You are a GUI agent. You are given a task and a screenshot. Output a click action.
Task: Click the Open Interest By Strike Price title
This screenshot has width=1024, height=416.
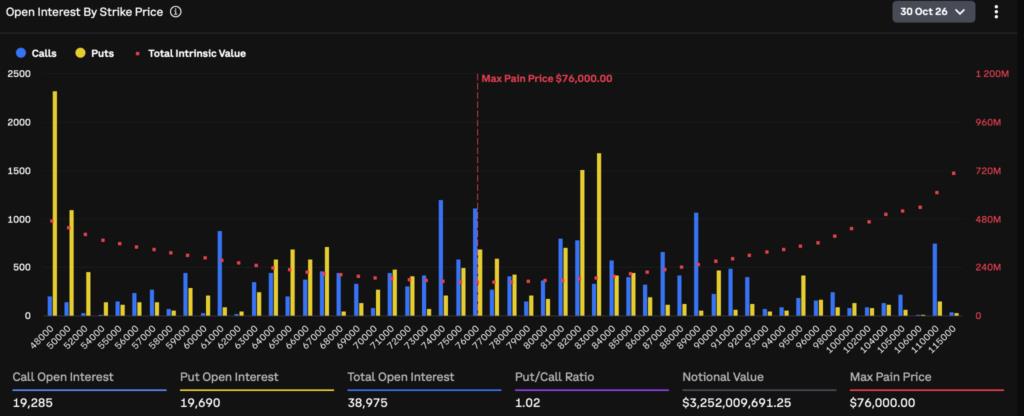pyautogui.click(x=84, y=12)
